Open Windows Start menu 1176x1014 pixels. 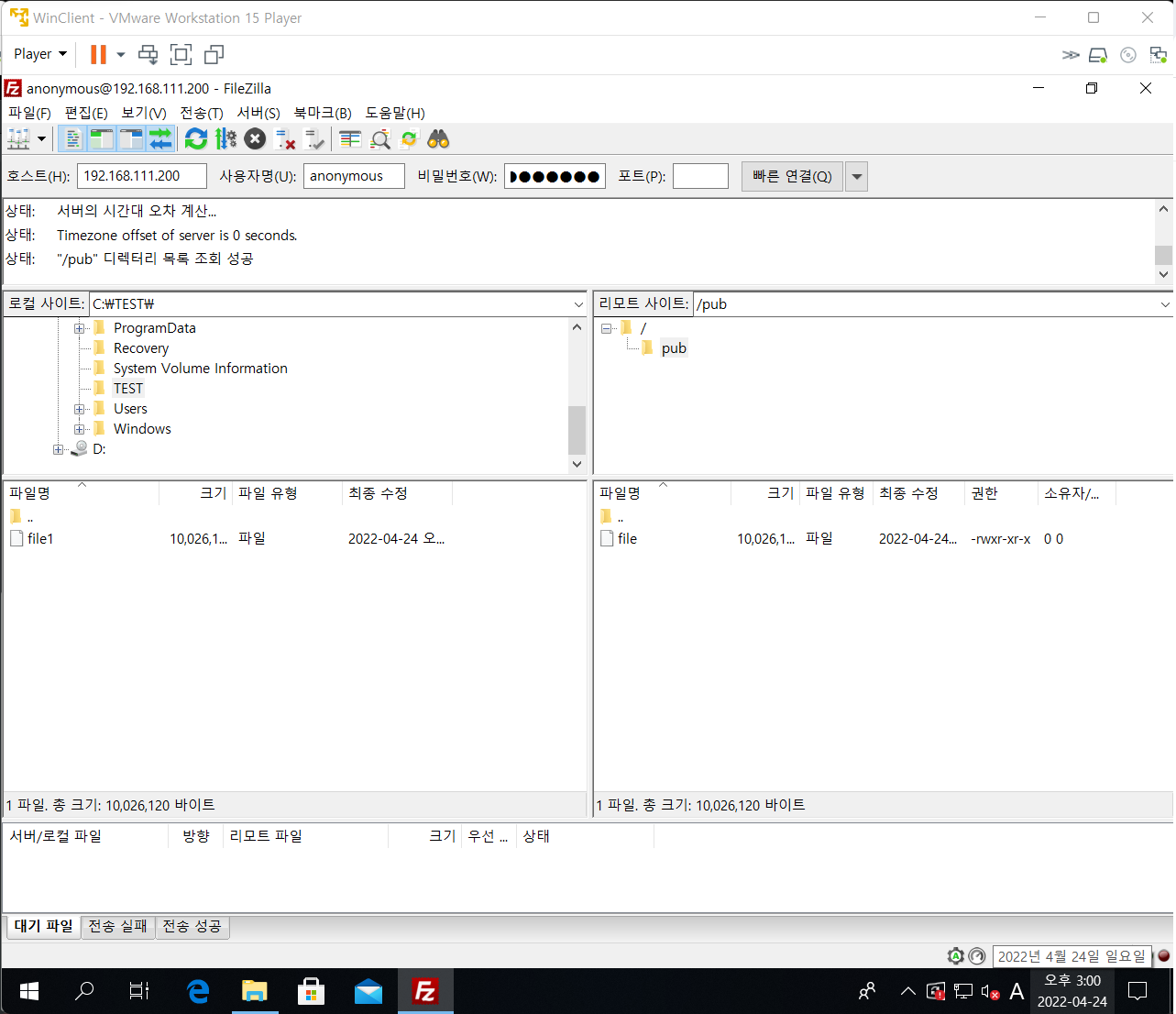pyautogui.click(x=29, y=991)
